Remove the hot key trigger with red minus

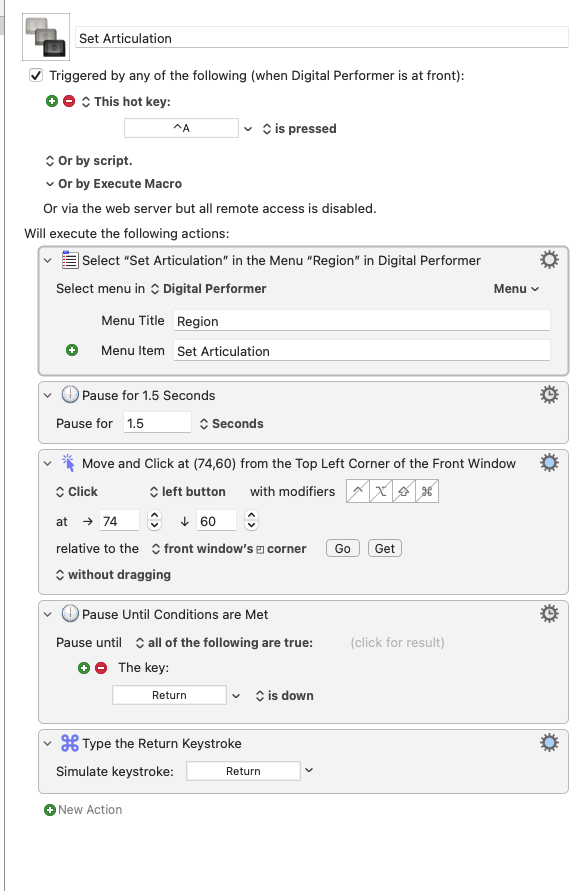coord(69,101)
